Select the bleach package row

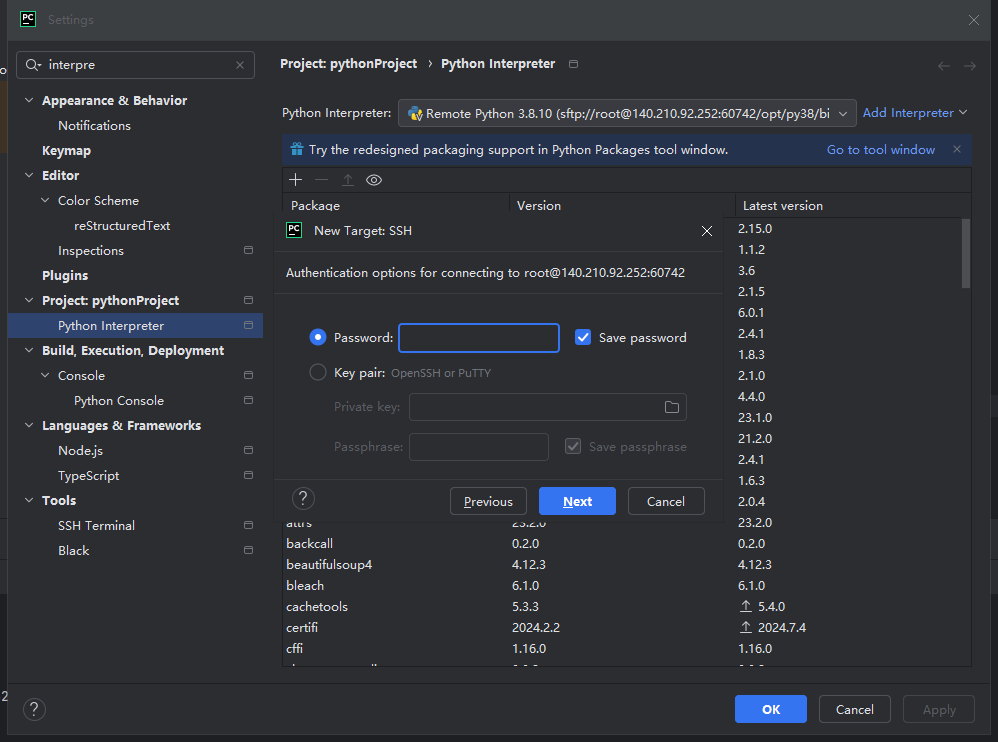click(x=627, y=585)
